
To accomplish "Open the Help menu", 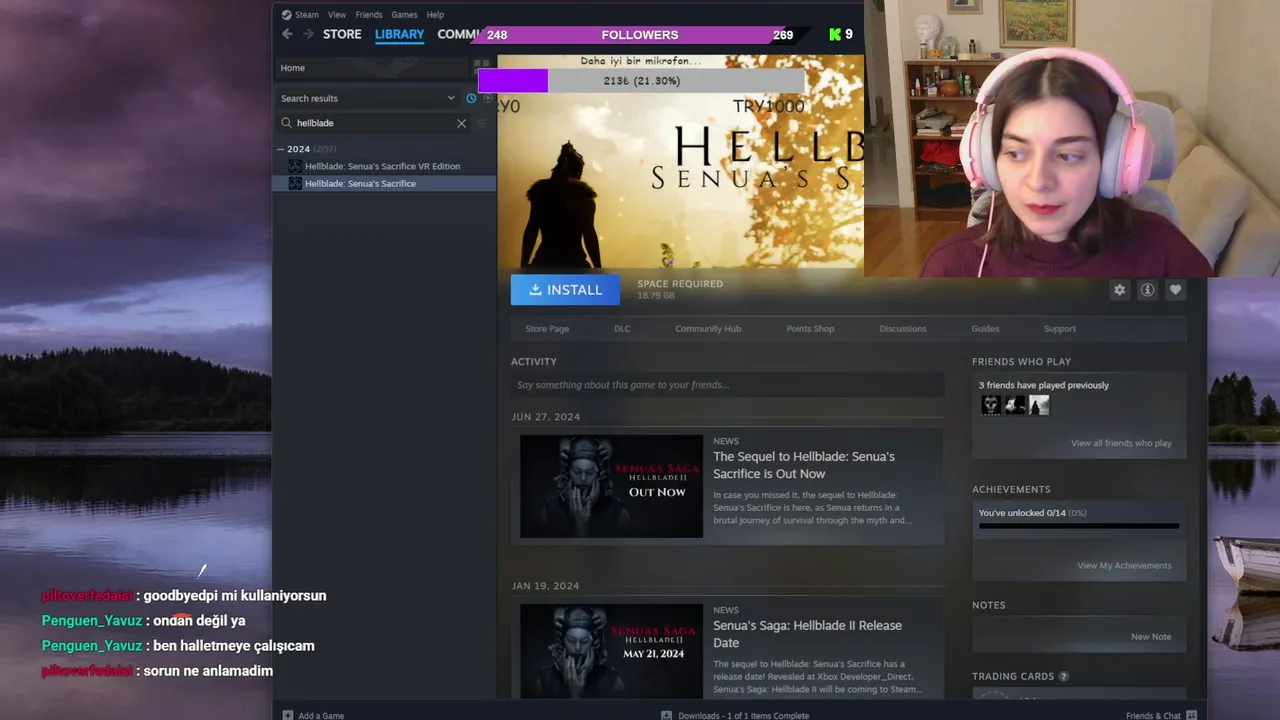I will coord(435,15).
